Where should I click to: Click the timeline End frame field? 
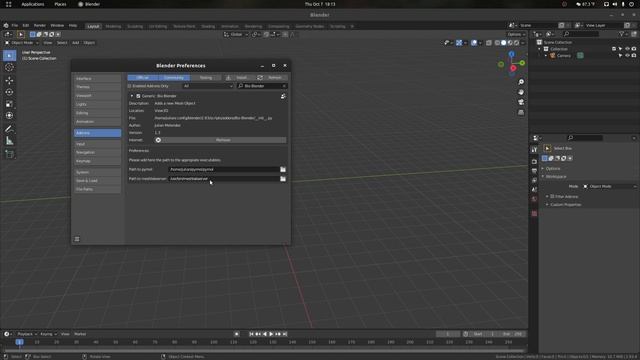coord(512,334)
